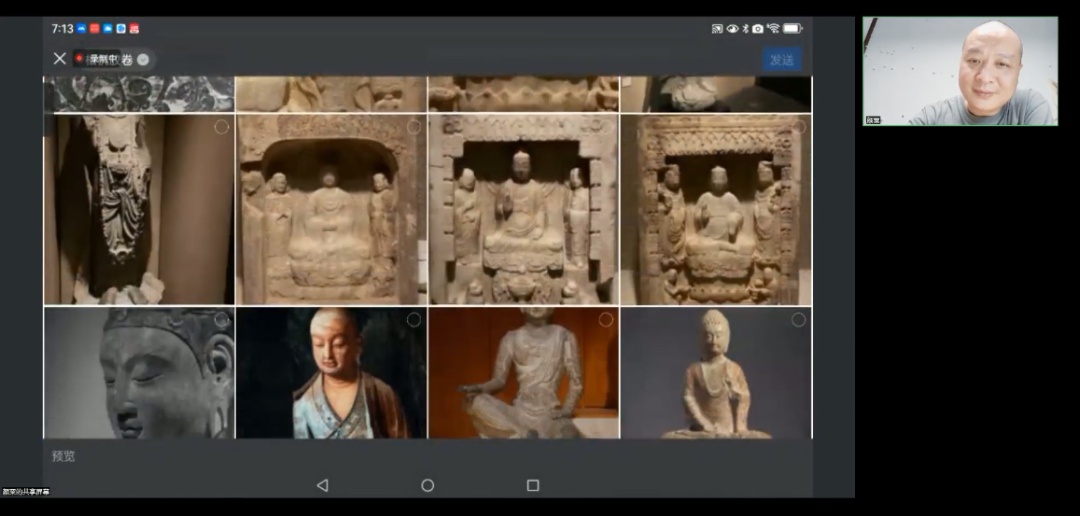Click the eye comfort icon in status bar

click(732, 29)
